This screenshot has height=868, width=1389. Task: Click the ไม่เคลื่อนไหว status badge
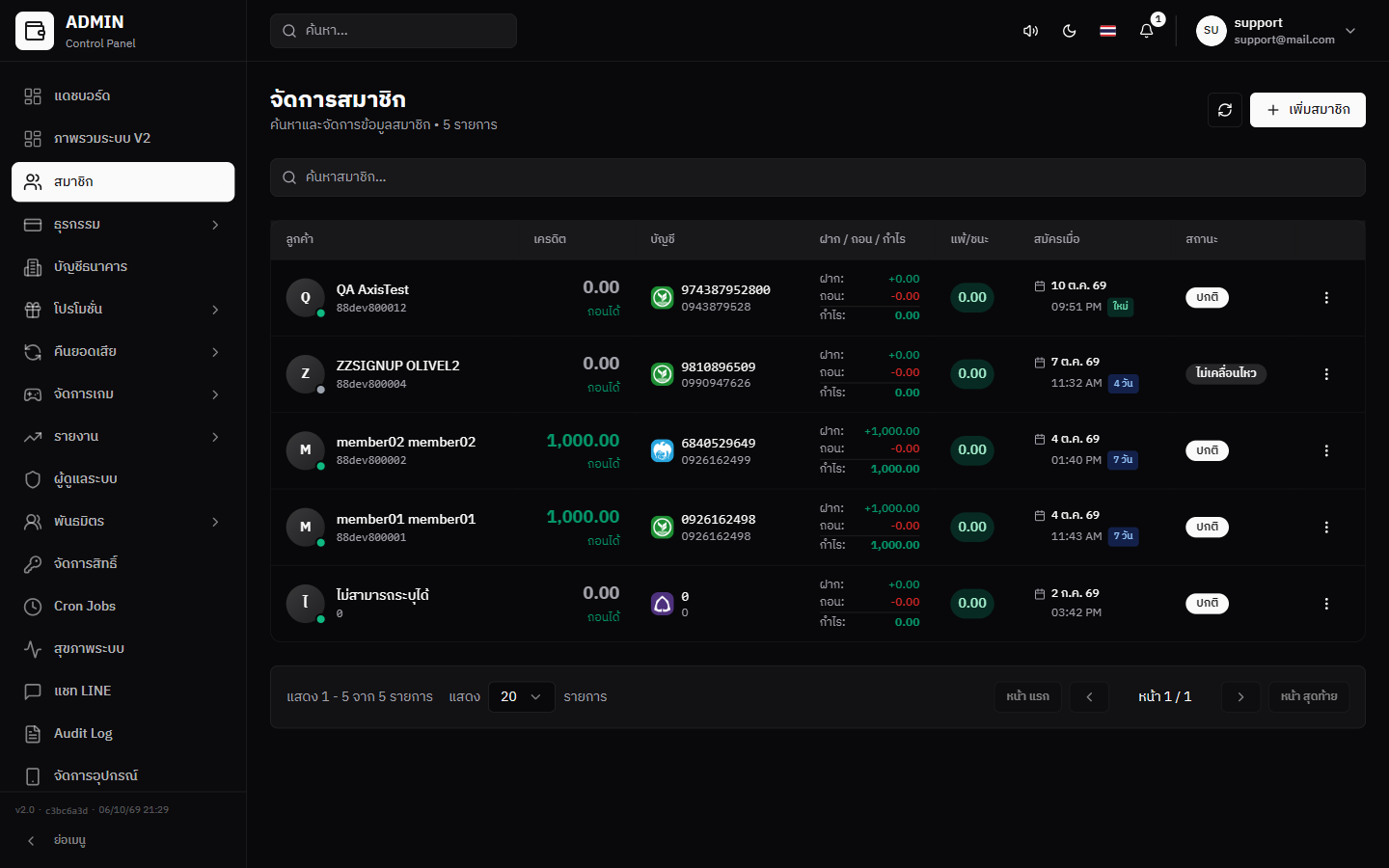1226,374
